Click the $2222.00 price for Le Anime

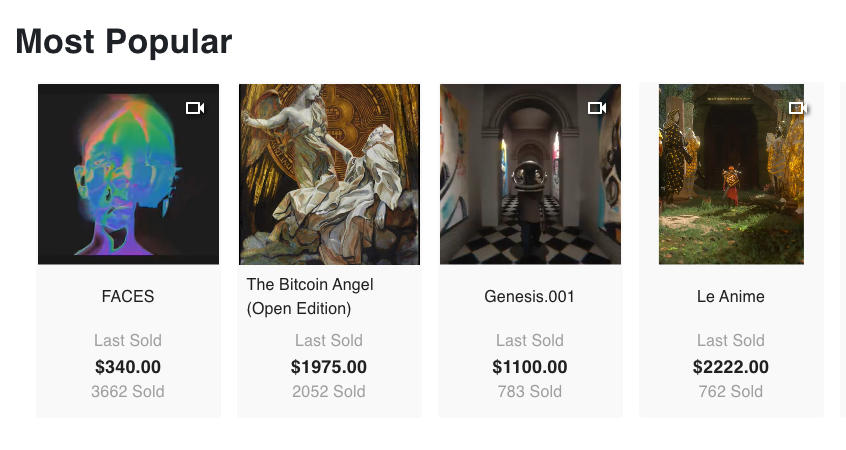[x=731, y=367]
